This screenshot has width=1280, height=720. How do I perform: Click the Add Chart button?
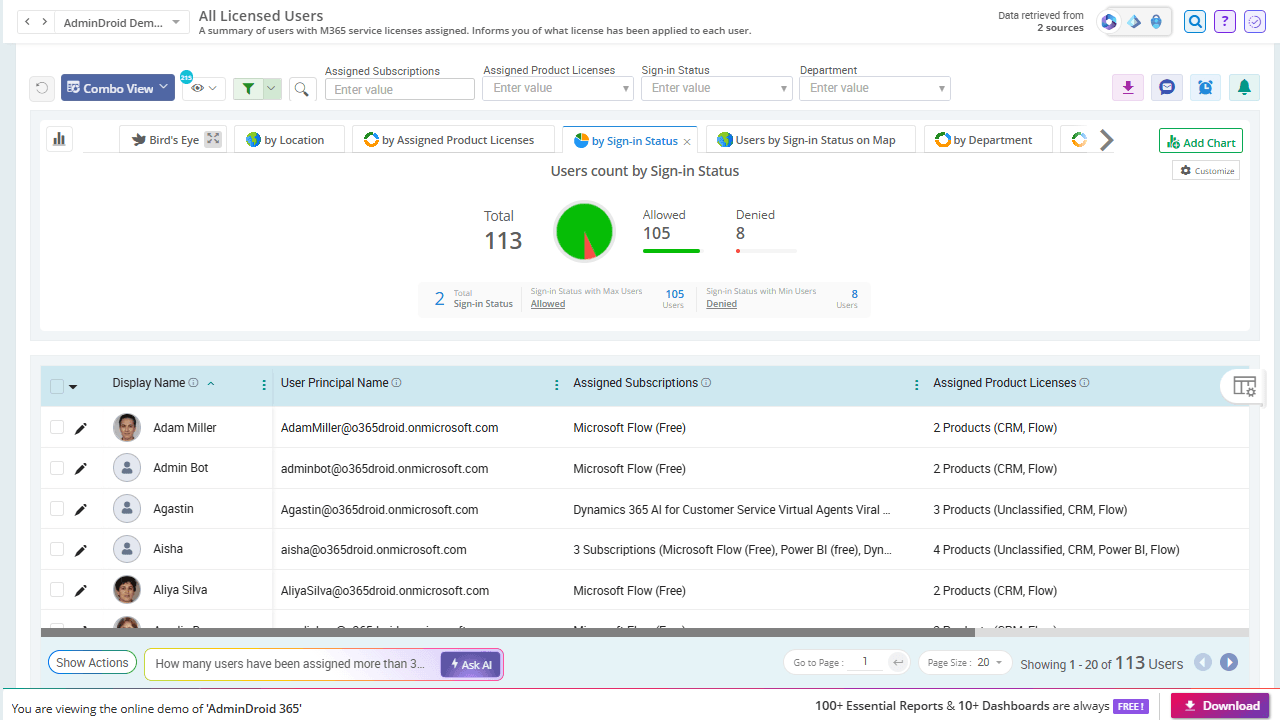click(1201, 142)
